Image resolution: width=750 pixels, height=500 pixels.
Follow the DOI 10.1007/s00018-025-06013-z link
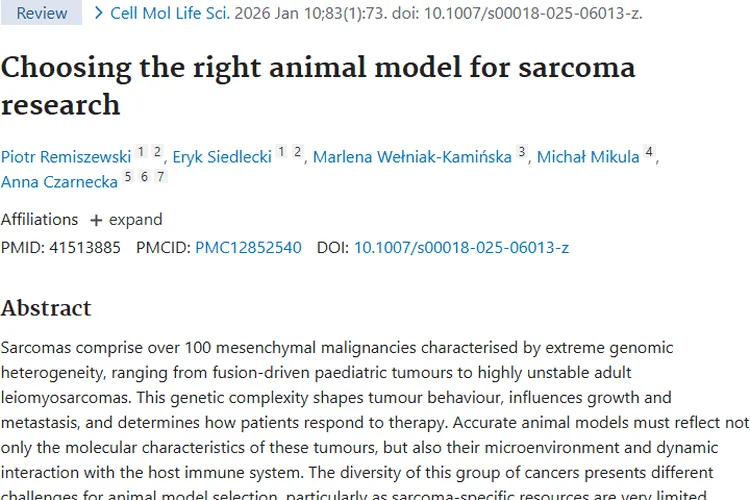click(x=461, y=247)
